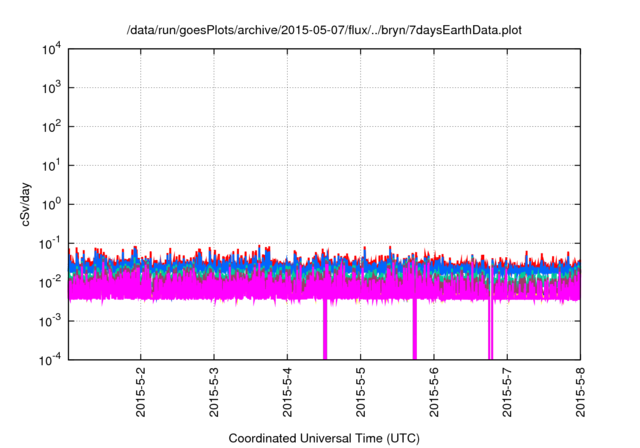Click the 10^2 y-axis tick label
The height and width of the screenshot is (448, 640).
[x=50, y=127]
